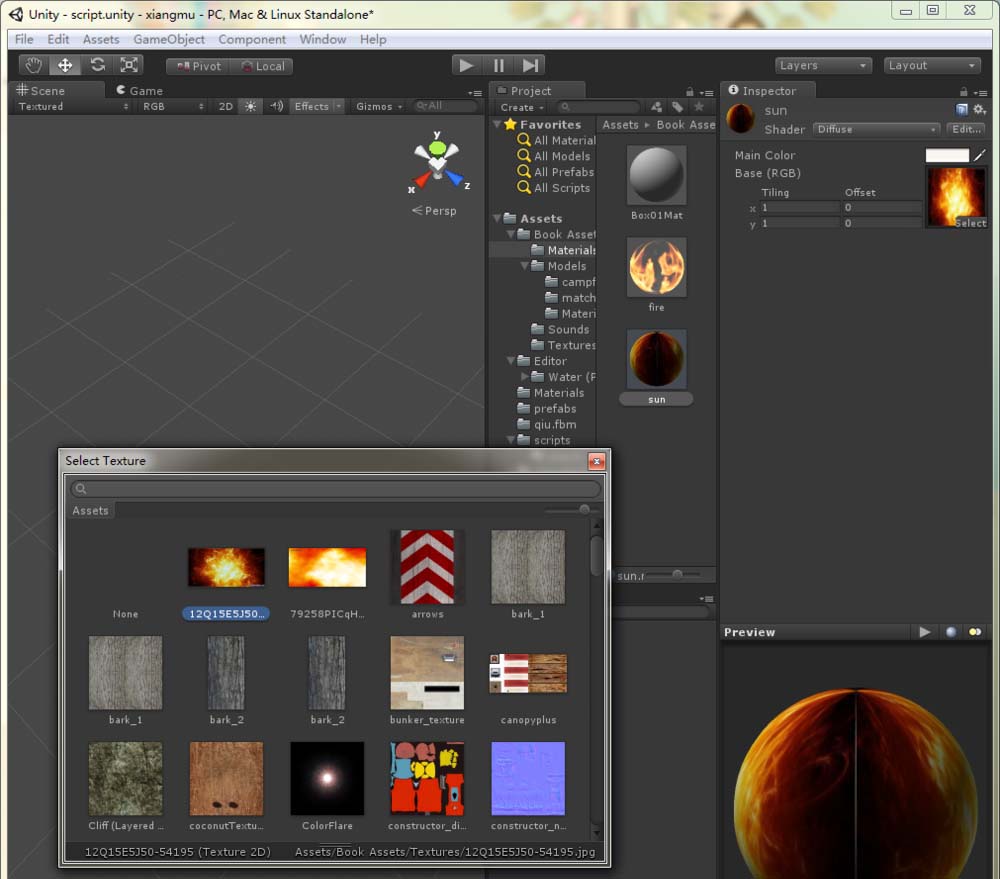1000x879 pixels.
Task: Click the Pause button
Action: click(498, 65)
